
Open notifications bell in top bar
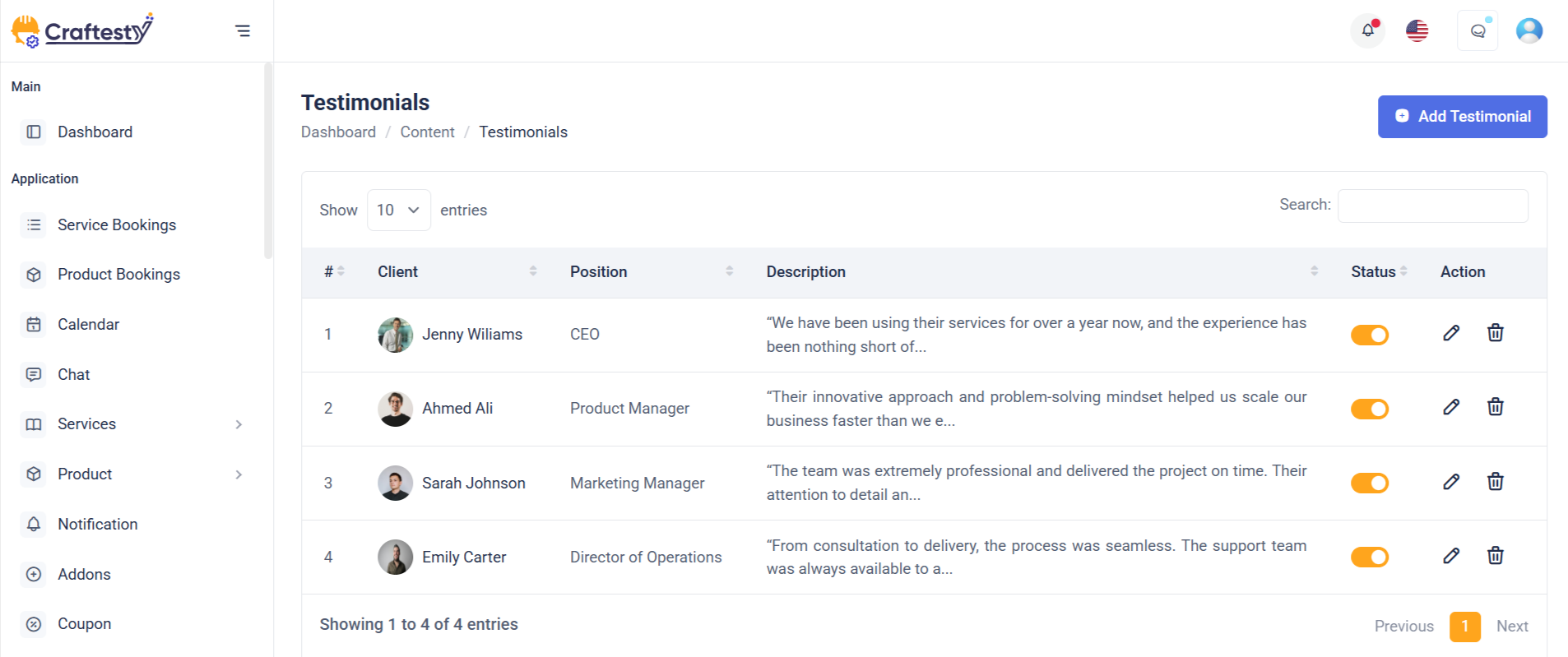point(1368,30)
